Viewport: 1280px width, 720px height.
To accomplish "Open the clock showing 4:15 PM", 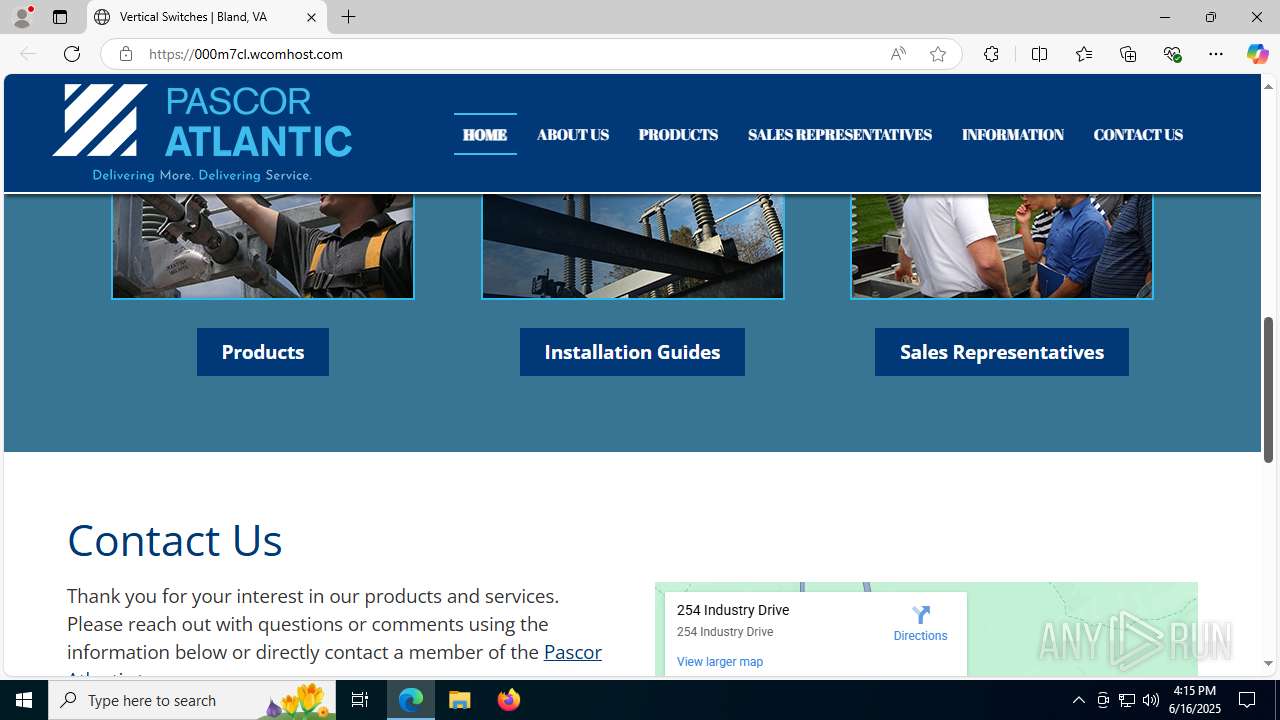I will point(1195,700).
